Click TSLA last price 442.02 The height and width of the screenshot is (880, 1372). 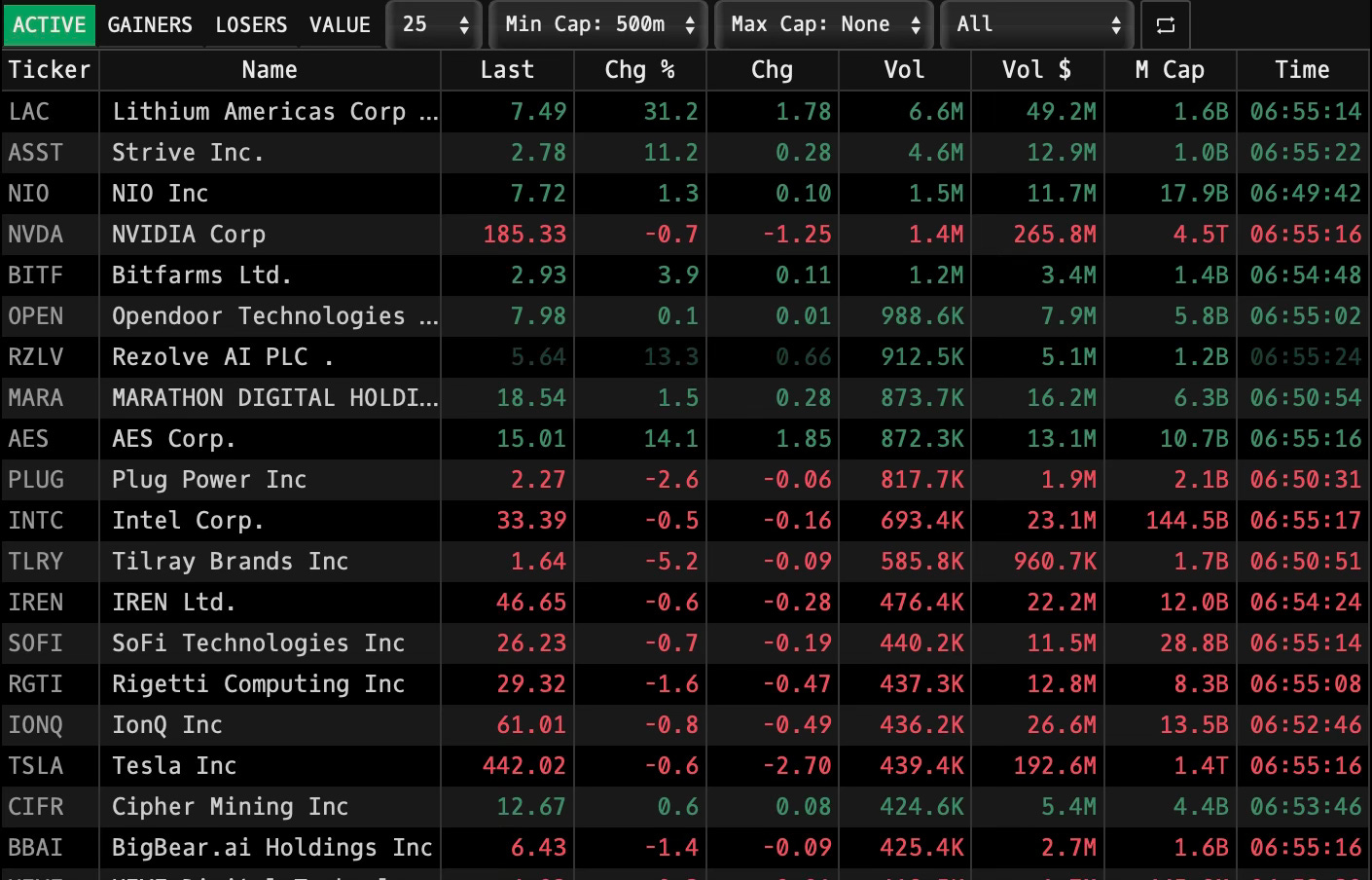click(x=524, y=766)
